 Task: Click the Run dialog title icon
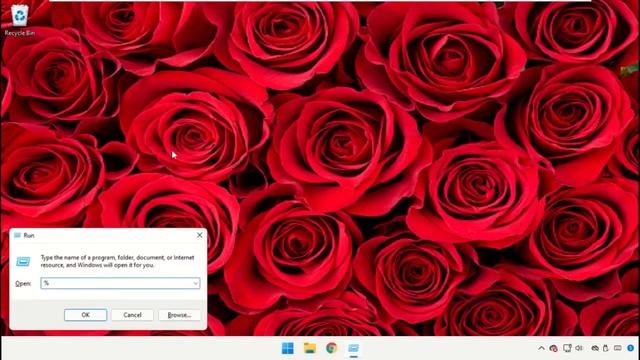[x=17, y=235]
